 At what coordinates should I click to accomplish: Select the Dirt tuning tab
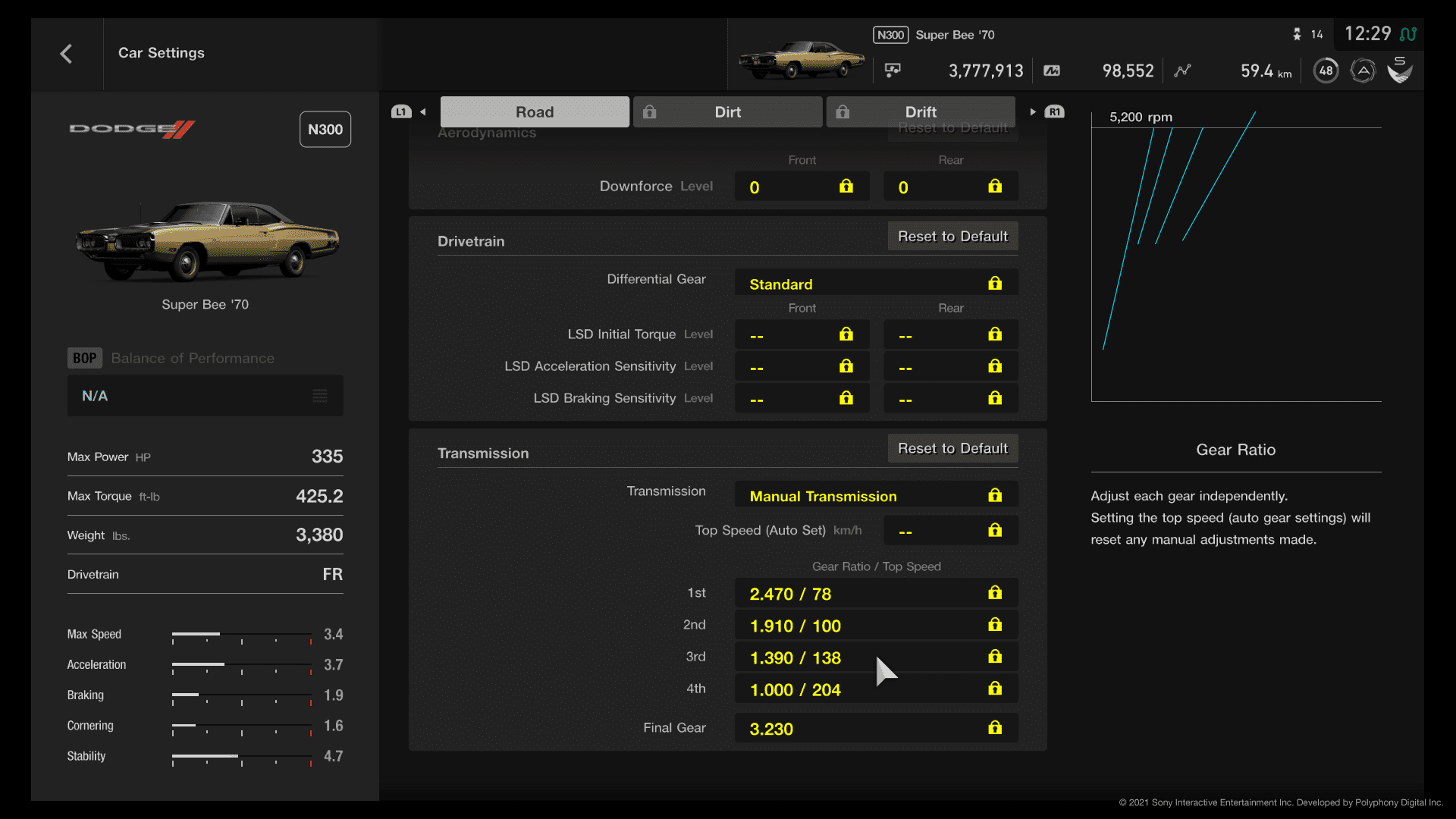coord(726,111)
